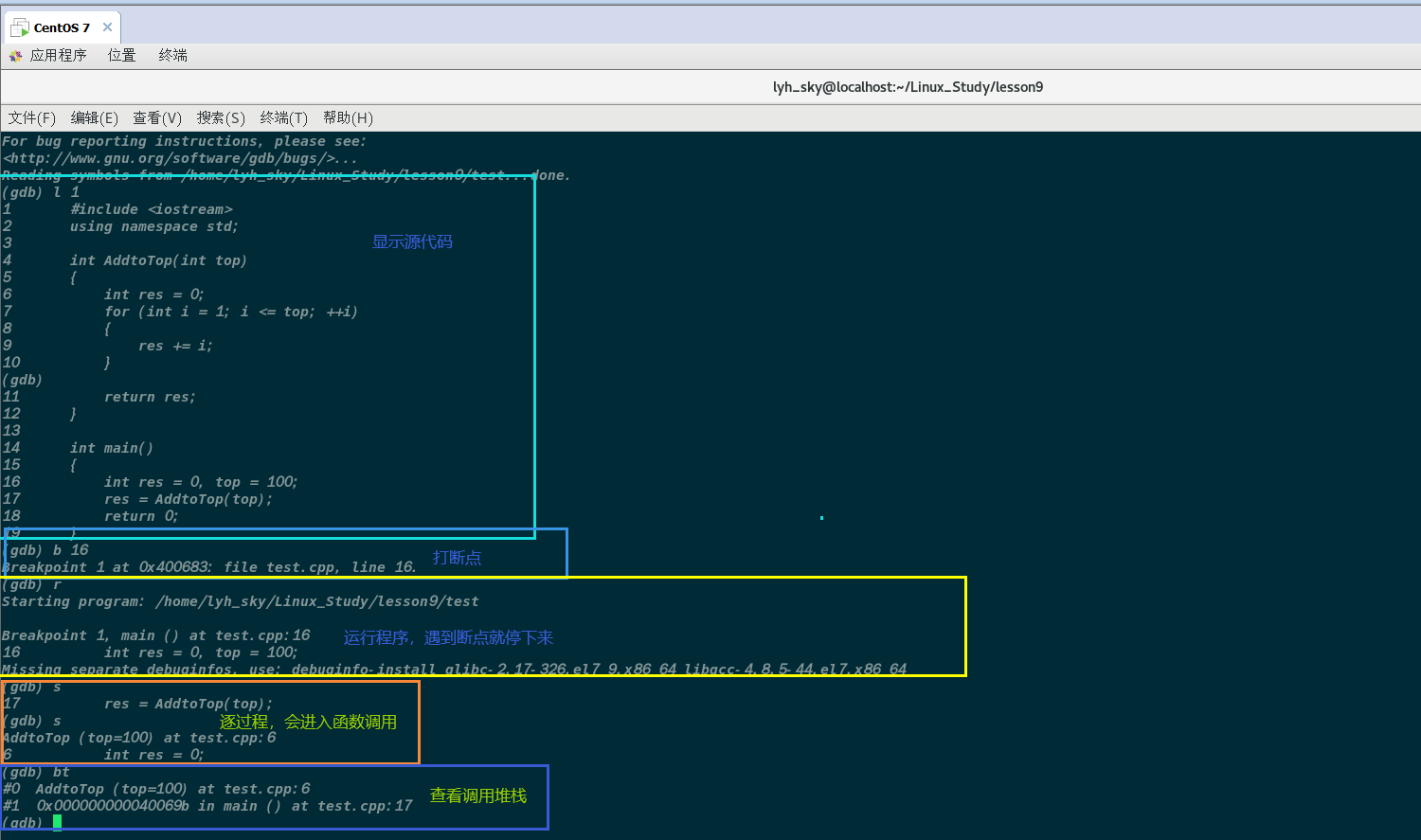Image resolution: width=1421 pixels, height=840 pixels.
Task: Open the 帮助(H) menu
Action: pyautogui.click(x=348, y=118)
